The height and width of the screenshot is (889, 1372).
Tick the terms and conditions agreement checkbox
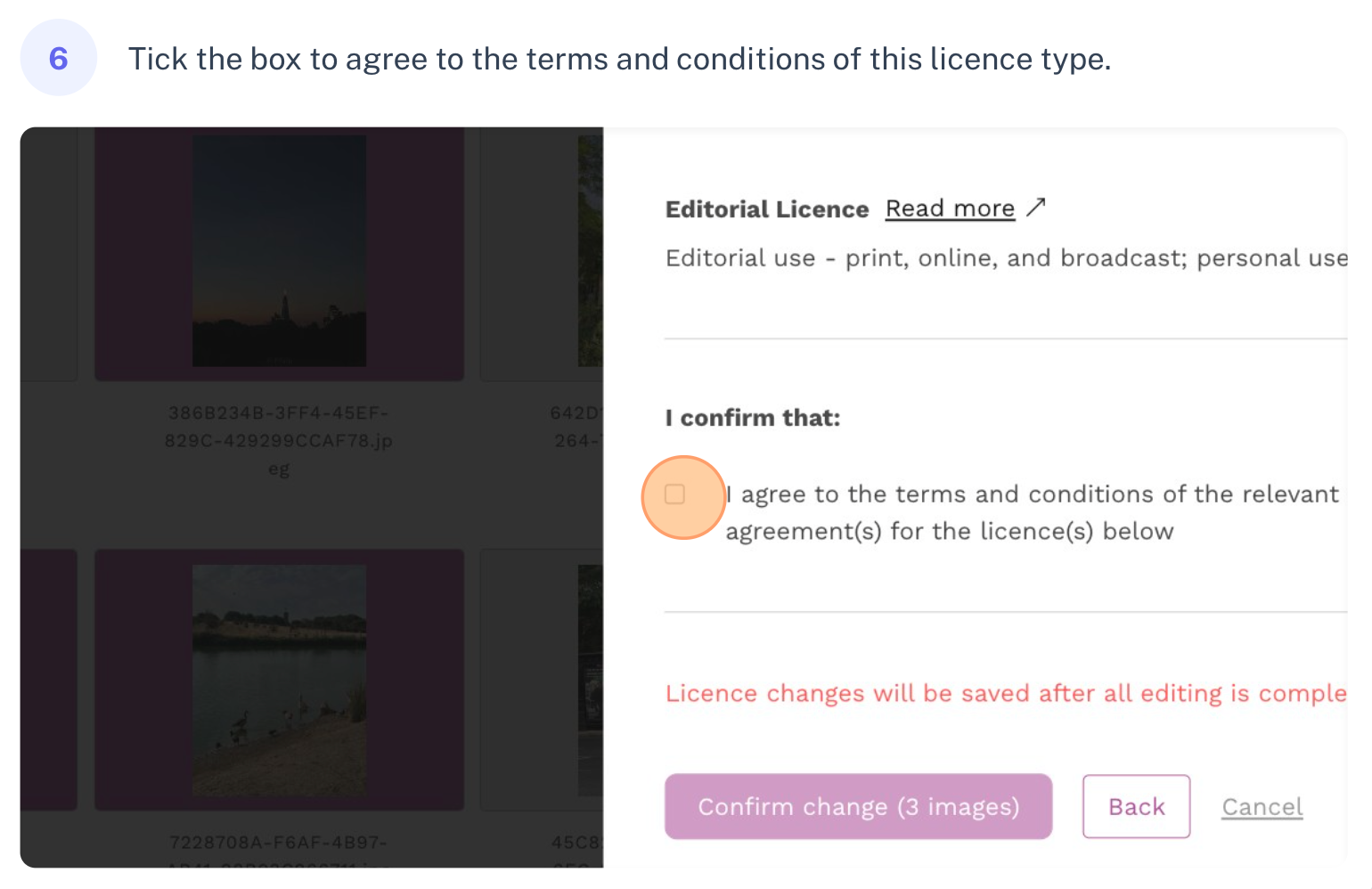675,494
